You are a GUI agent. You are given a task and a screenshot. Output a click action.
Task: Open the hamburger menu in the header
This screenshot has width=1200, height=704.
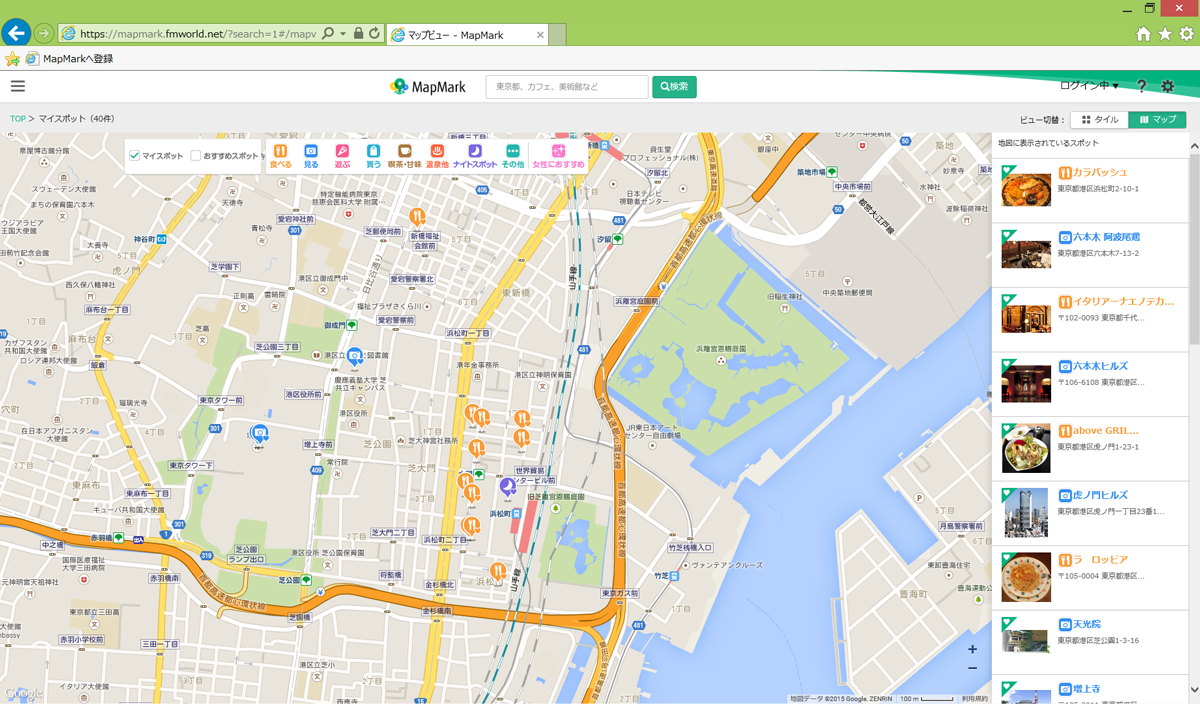pos(18,86)
